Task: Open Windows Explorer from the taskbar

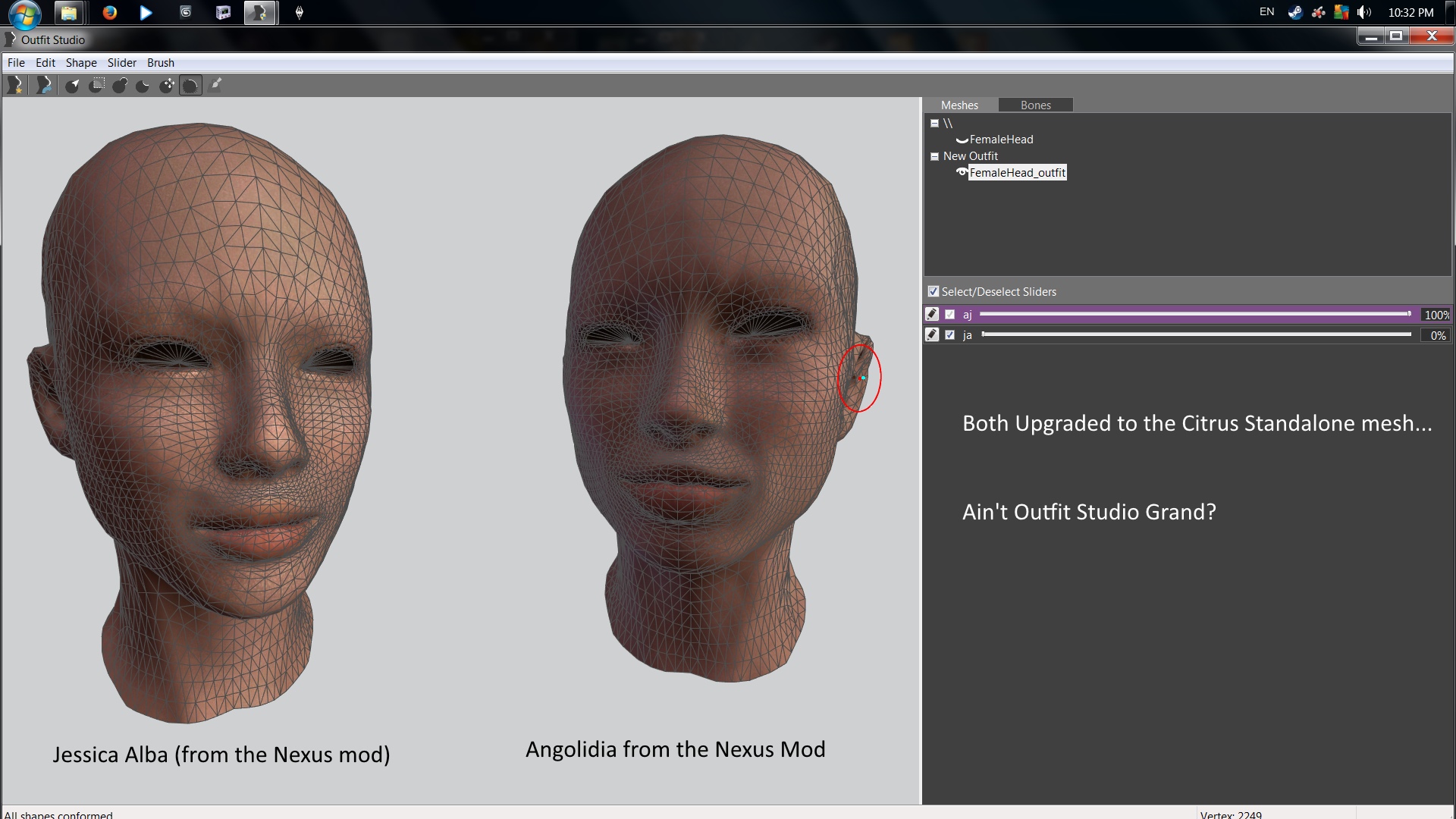Action: (x=68, y=13)
